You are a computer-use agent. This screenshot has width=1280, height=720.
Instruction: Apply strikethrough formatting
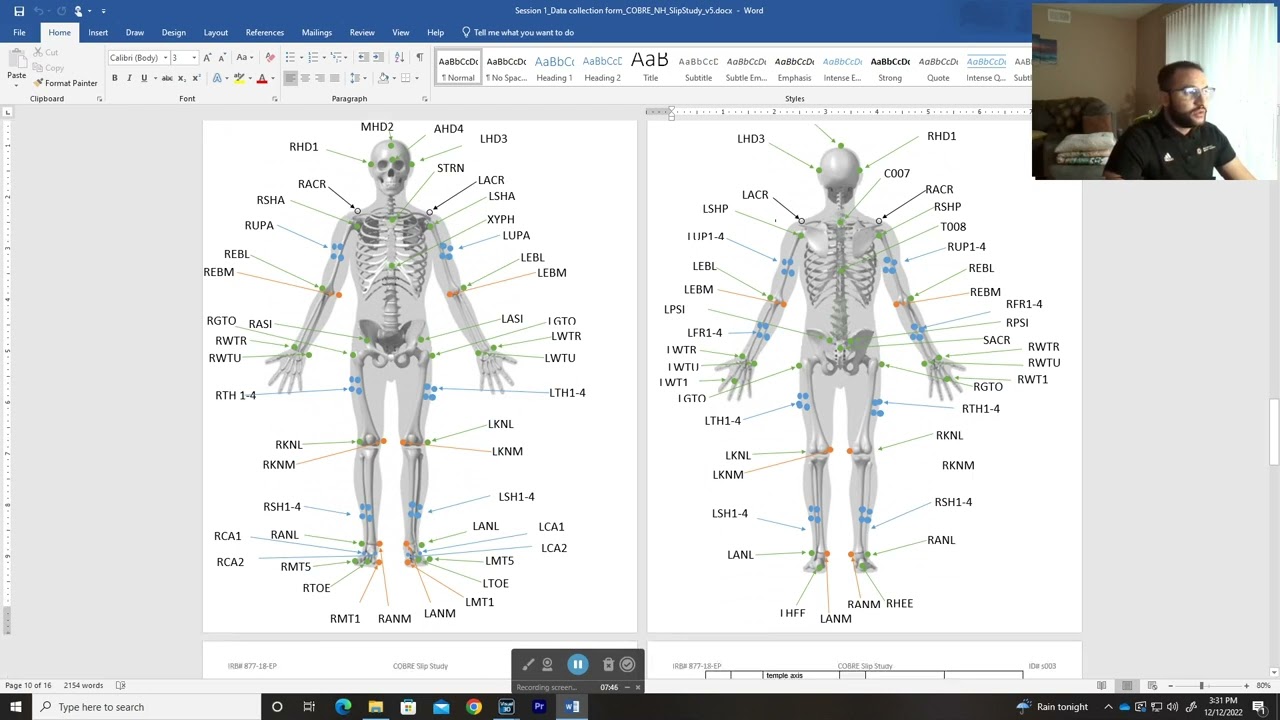167,78
